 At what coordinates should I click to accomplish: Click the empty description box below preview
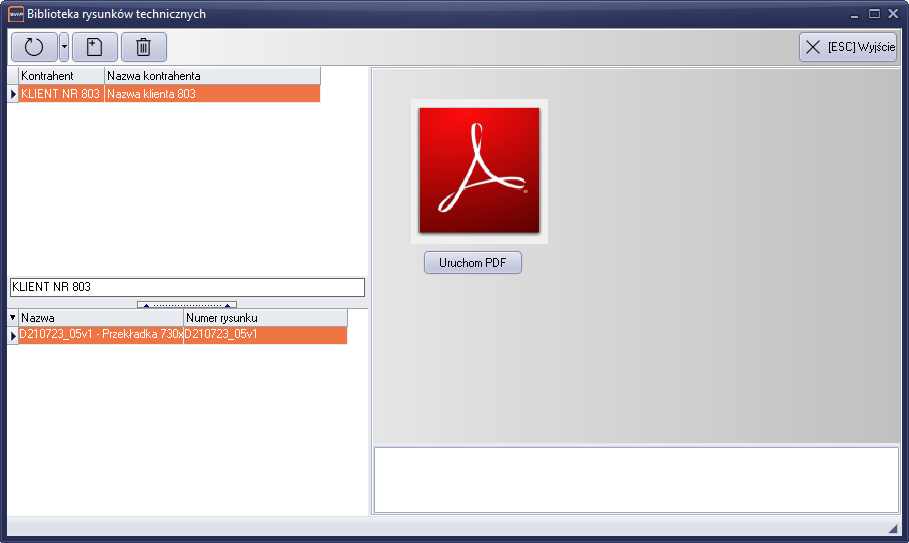pos(636,480)
